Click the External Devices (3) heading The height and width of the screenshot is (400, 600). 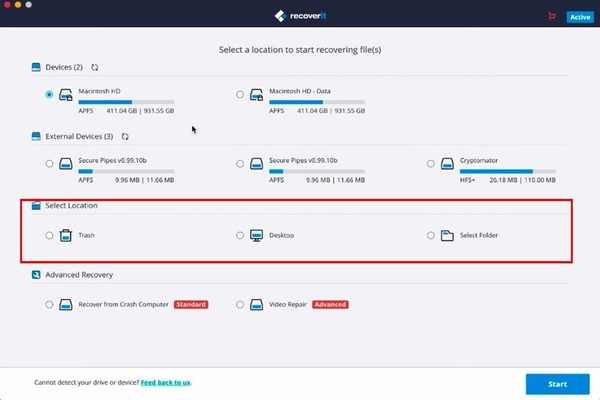[79, 137]
